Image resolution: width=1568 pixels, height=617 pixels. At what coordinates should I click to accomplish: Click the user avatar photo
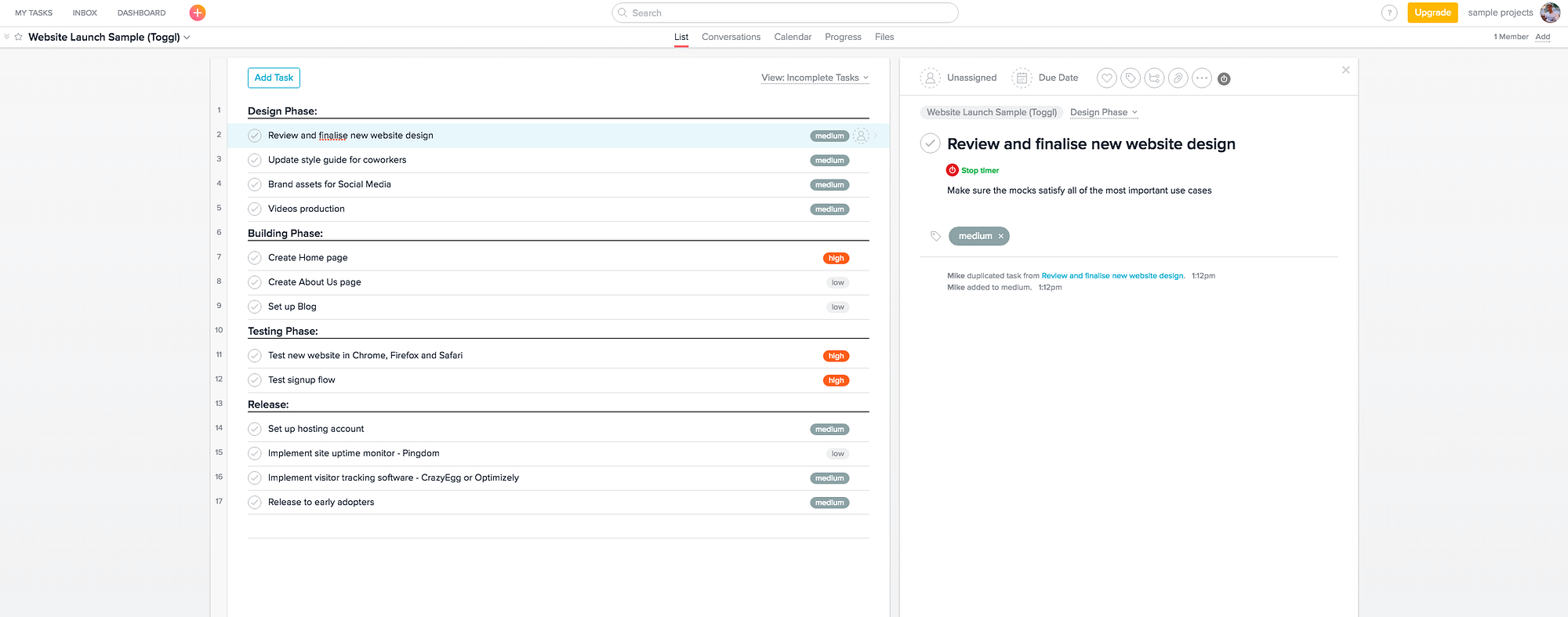1550,13
